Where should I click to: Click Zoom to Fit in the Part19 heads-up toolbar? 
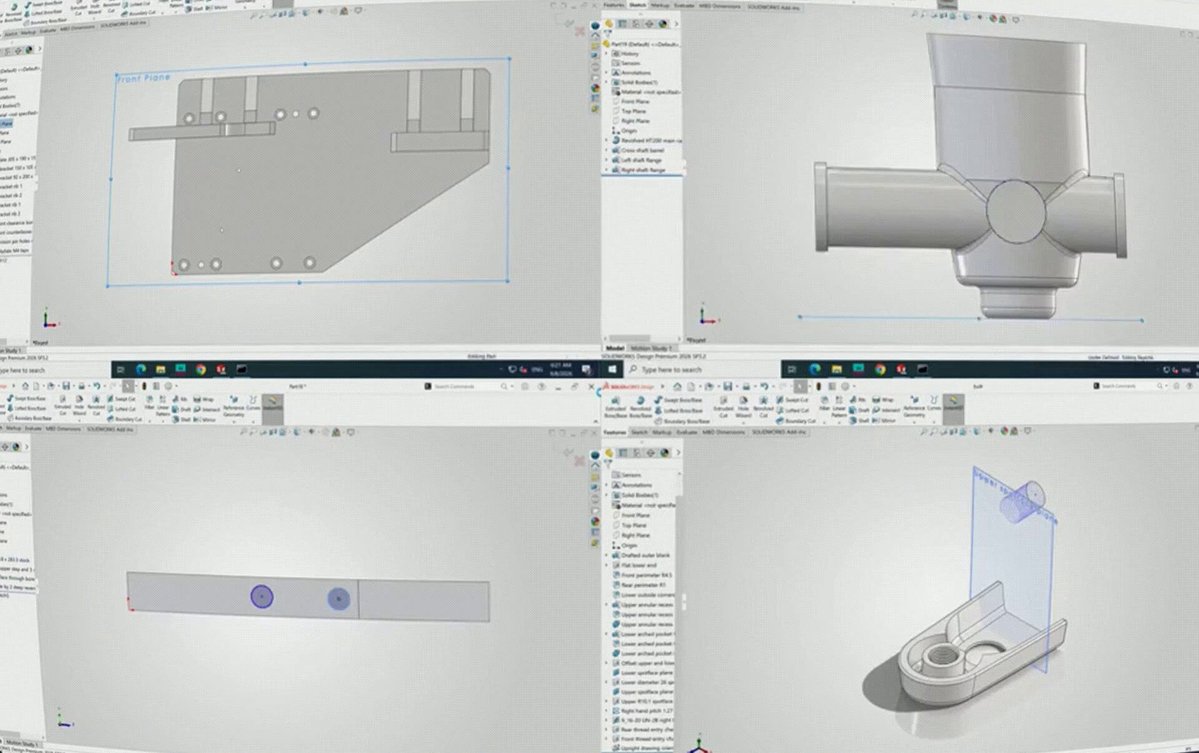[x=914, y=15]
